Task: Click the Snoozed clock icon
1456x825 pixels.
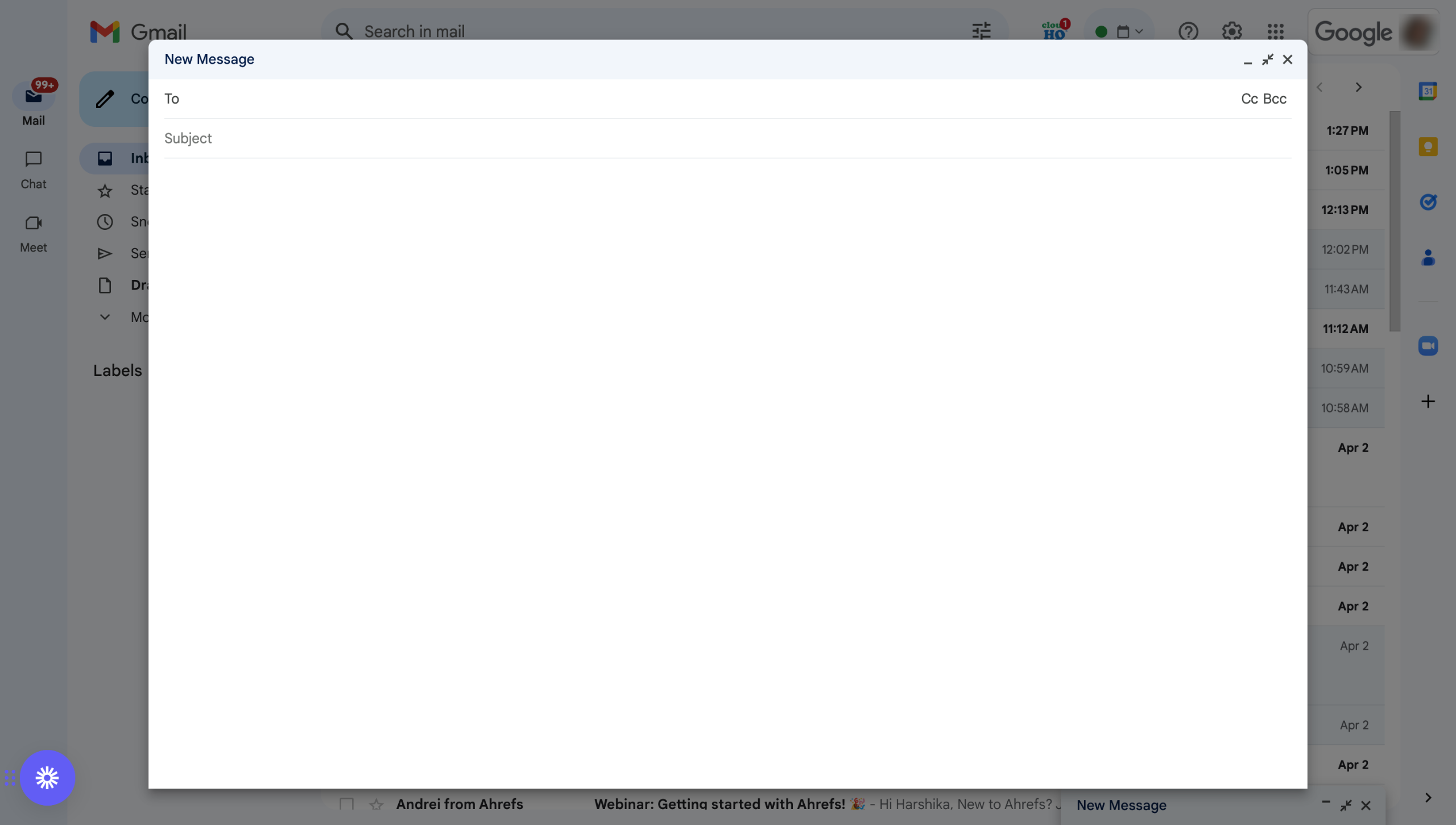Action: 105,222
